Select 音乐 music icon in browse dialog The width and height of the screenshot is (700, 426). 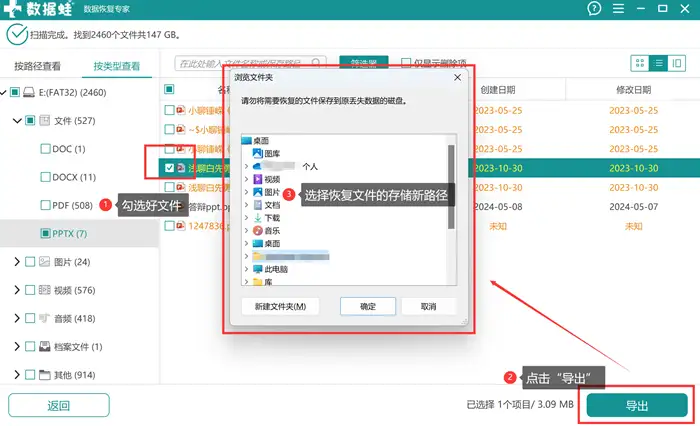pos(258,230)
